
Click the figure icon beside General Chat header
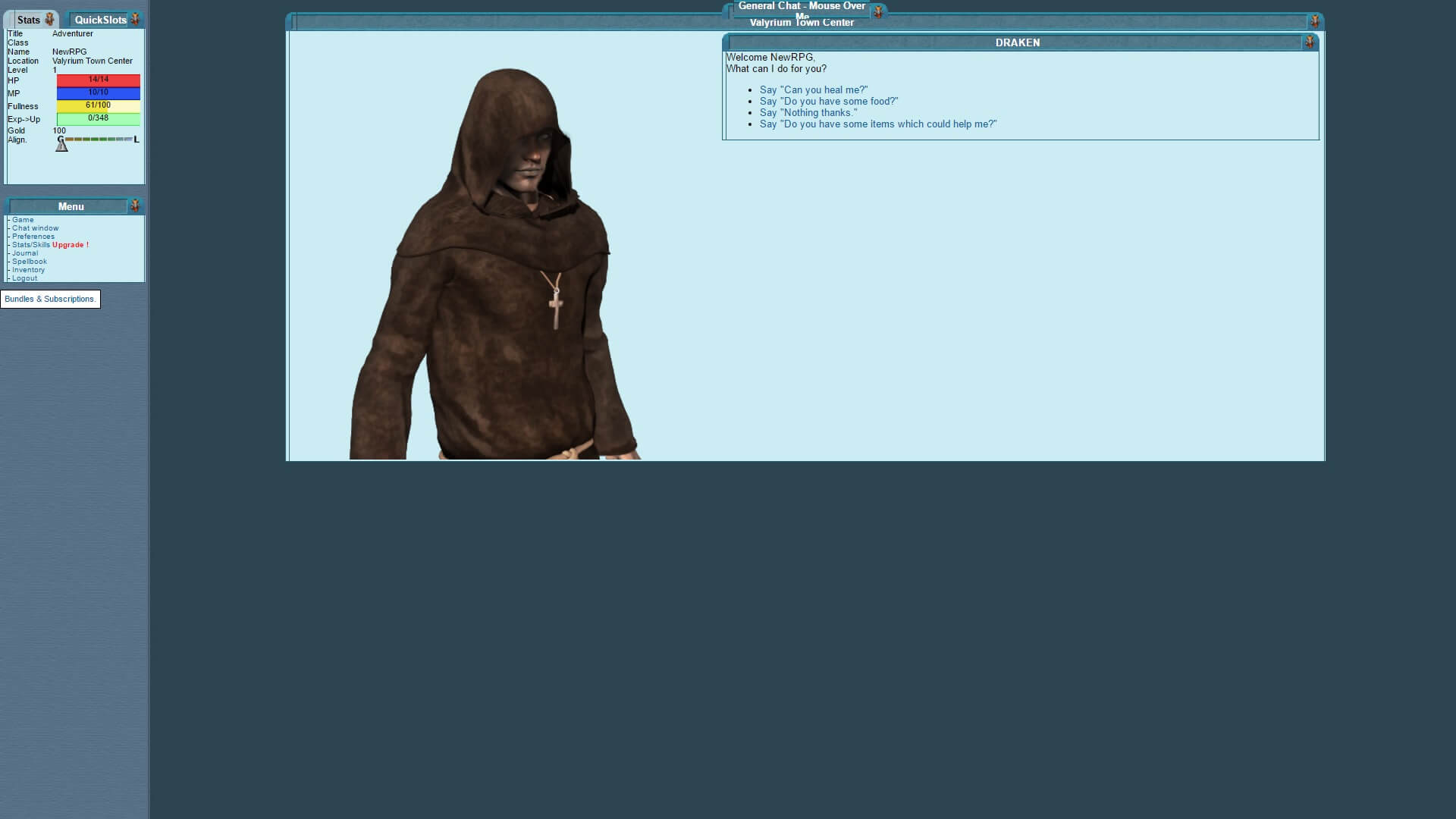pos(878,12)
